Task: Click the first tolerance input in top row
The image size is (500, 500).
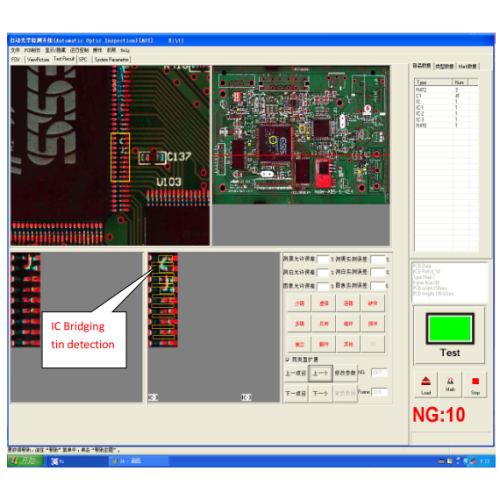Action: [323, 259]
